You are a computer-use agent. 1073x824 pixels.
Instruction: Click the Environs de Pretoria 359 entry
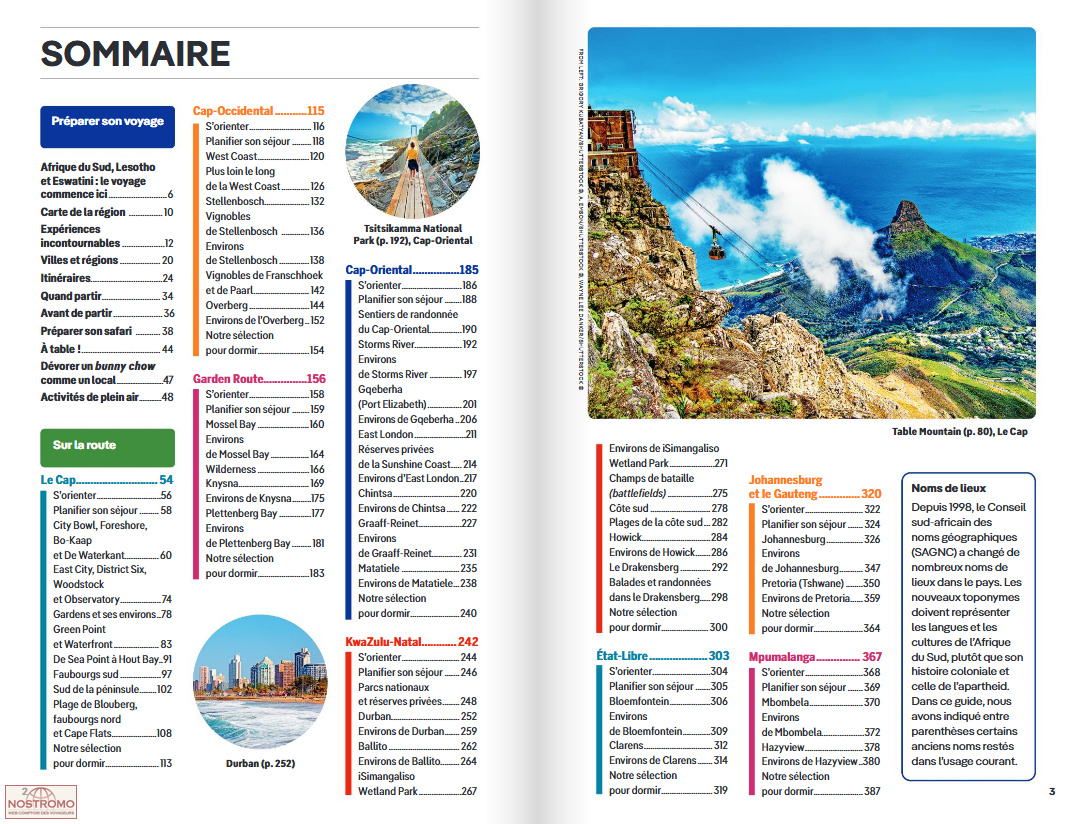(821, 598)
